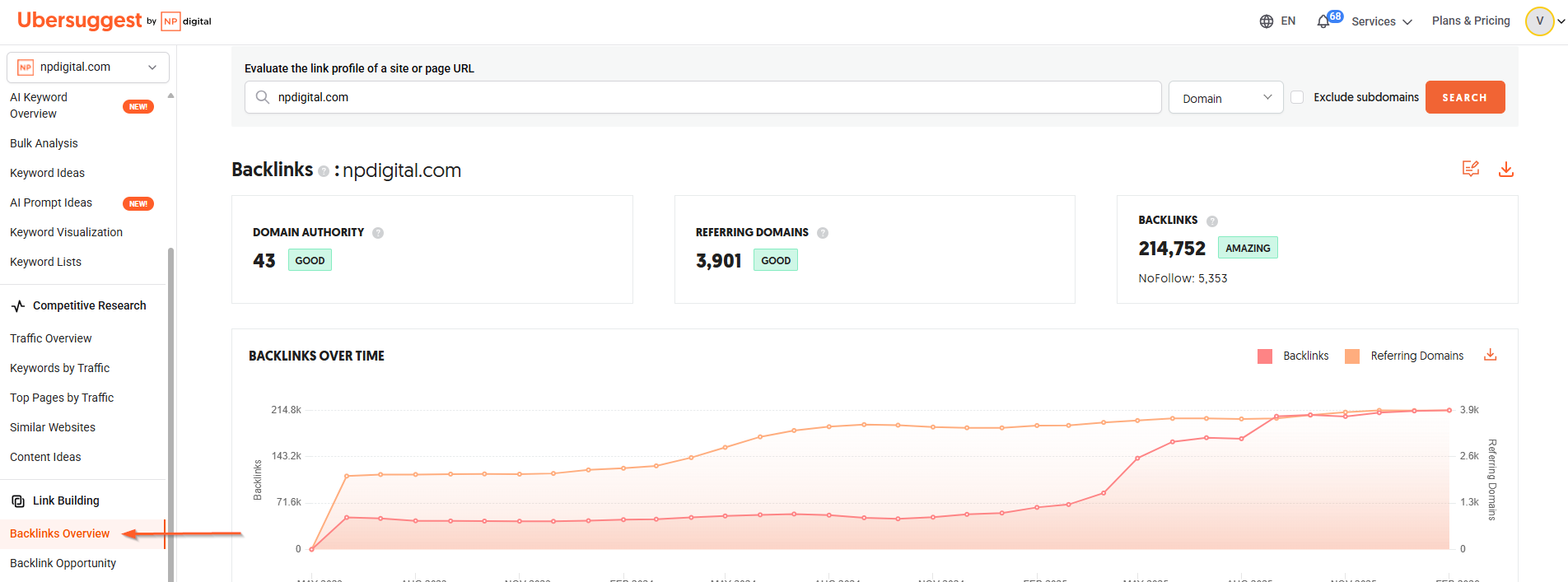The height and width of the screenshot is (582, 1568).
Task: Click sidebar scroll-up arrow
Action: point(170,95)
